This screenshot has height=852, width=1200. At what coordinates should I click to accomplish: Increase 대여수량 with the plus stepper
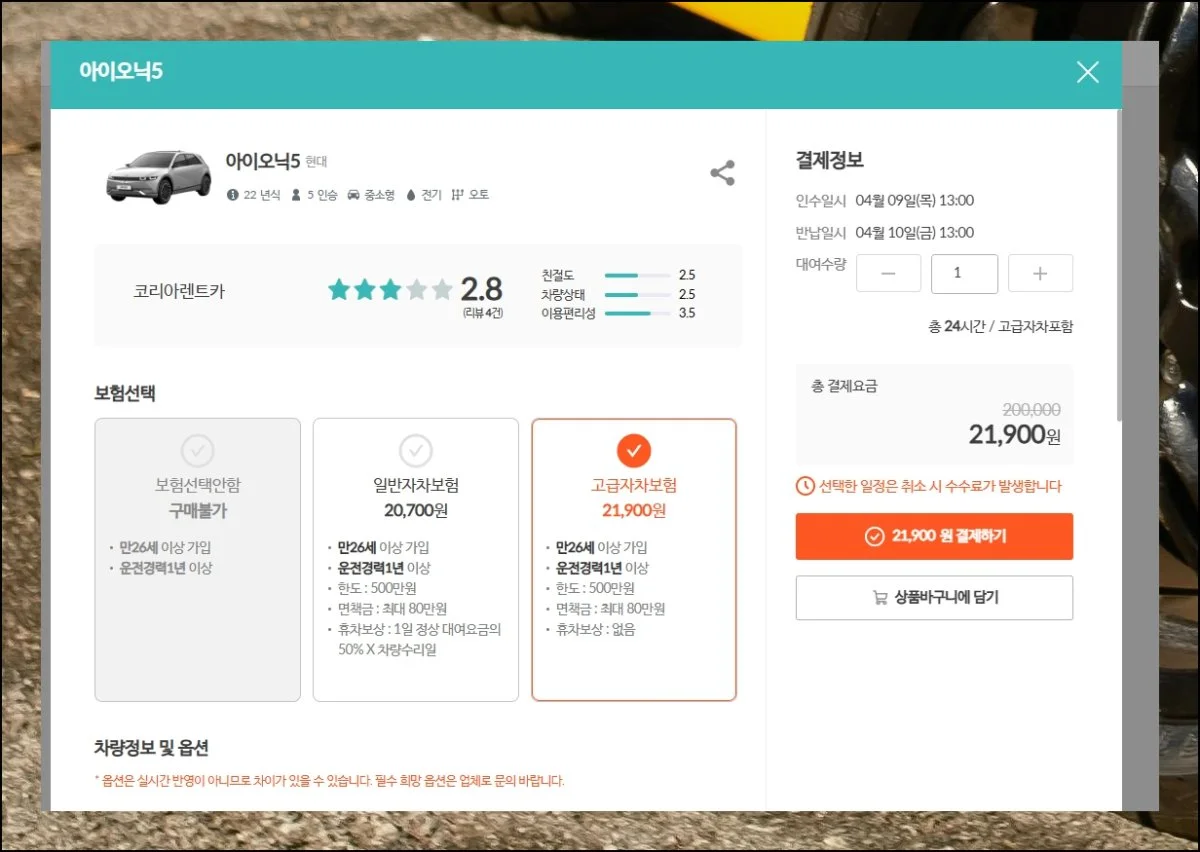coord(1040,273)
